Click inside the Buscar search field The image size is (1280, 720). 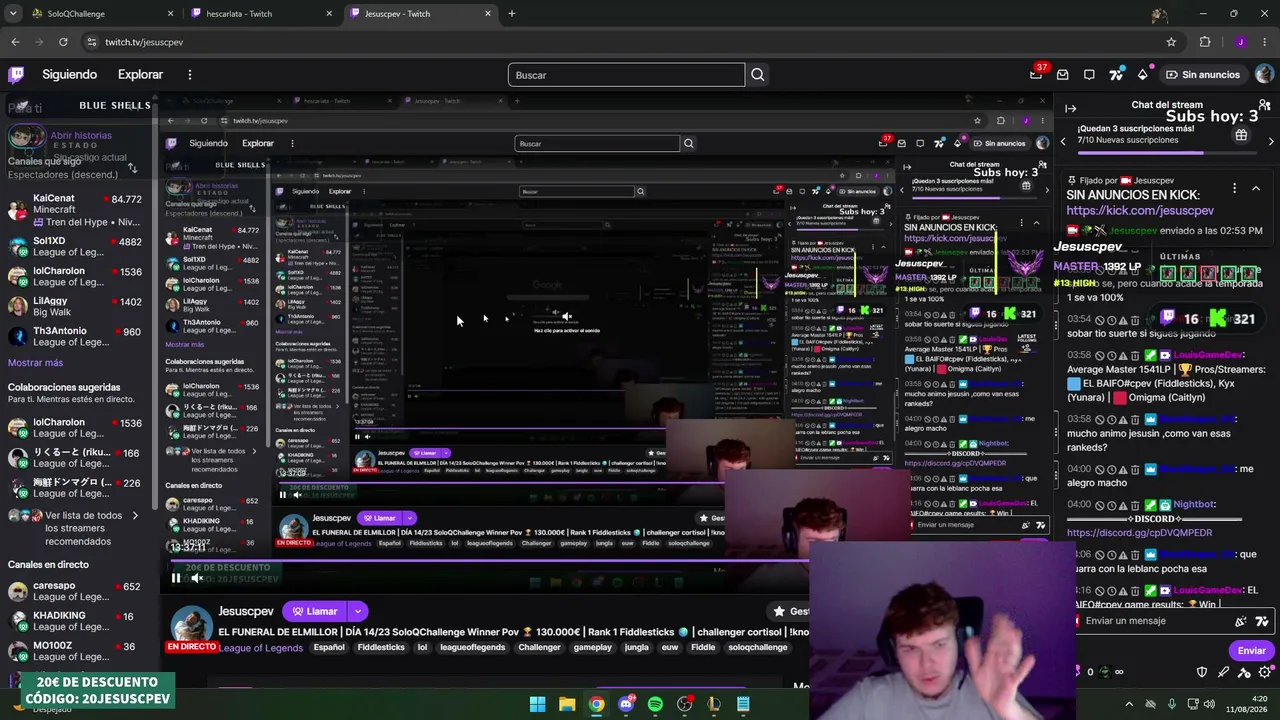pyautogui.click(x=626, y=75)
